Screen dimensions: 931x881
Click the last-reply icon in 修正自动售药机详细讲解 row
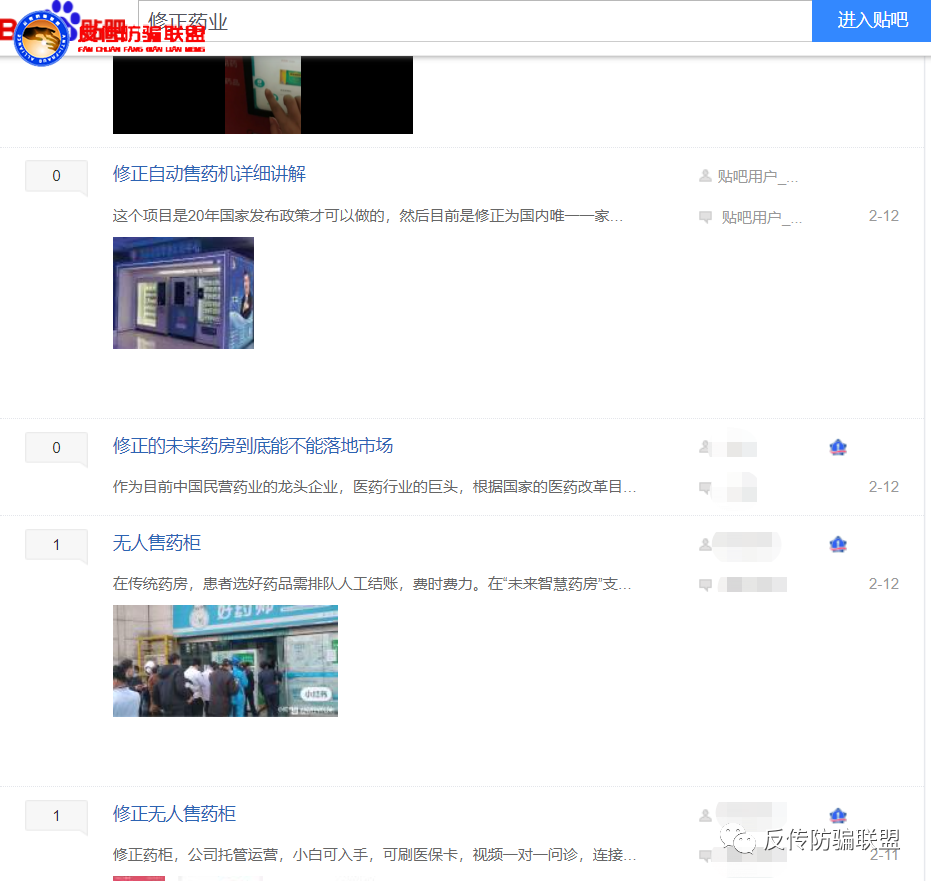pyautogui.click(x=705, y=217)
